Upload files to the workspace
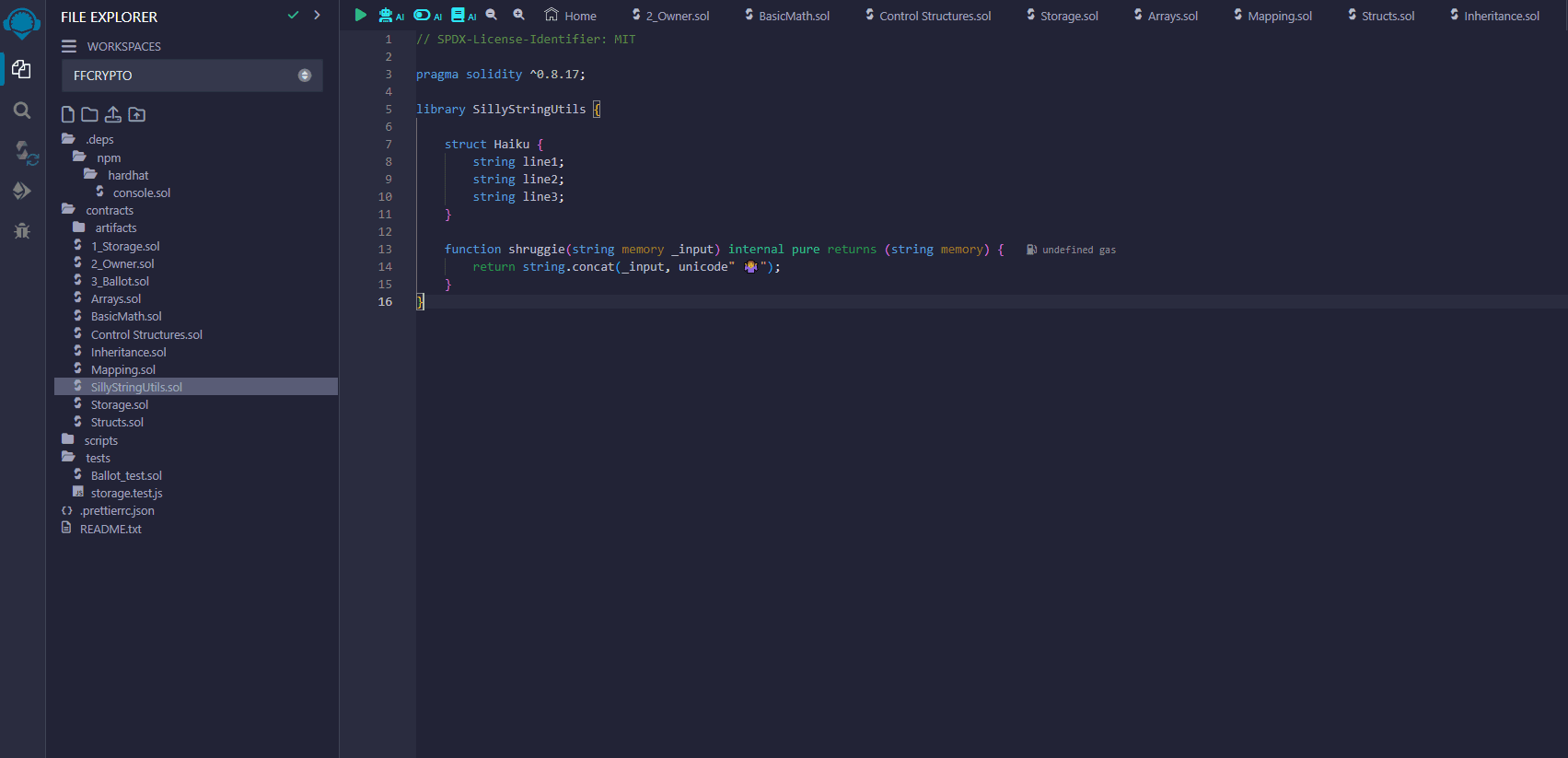Screen dimensions: 1568x758 click(x=113, y=114)
